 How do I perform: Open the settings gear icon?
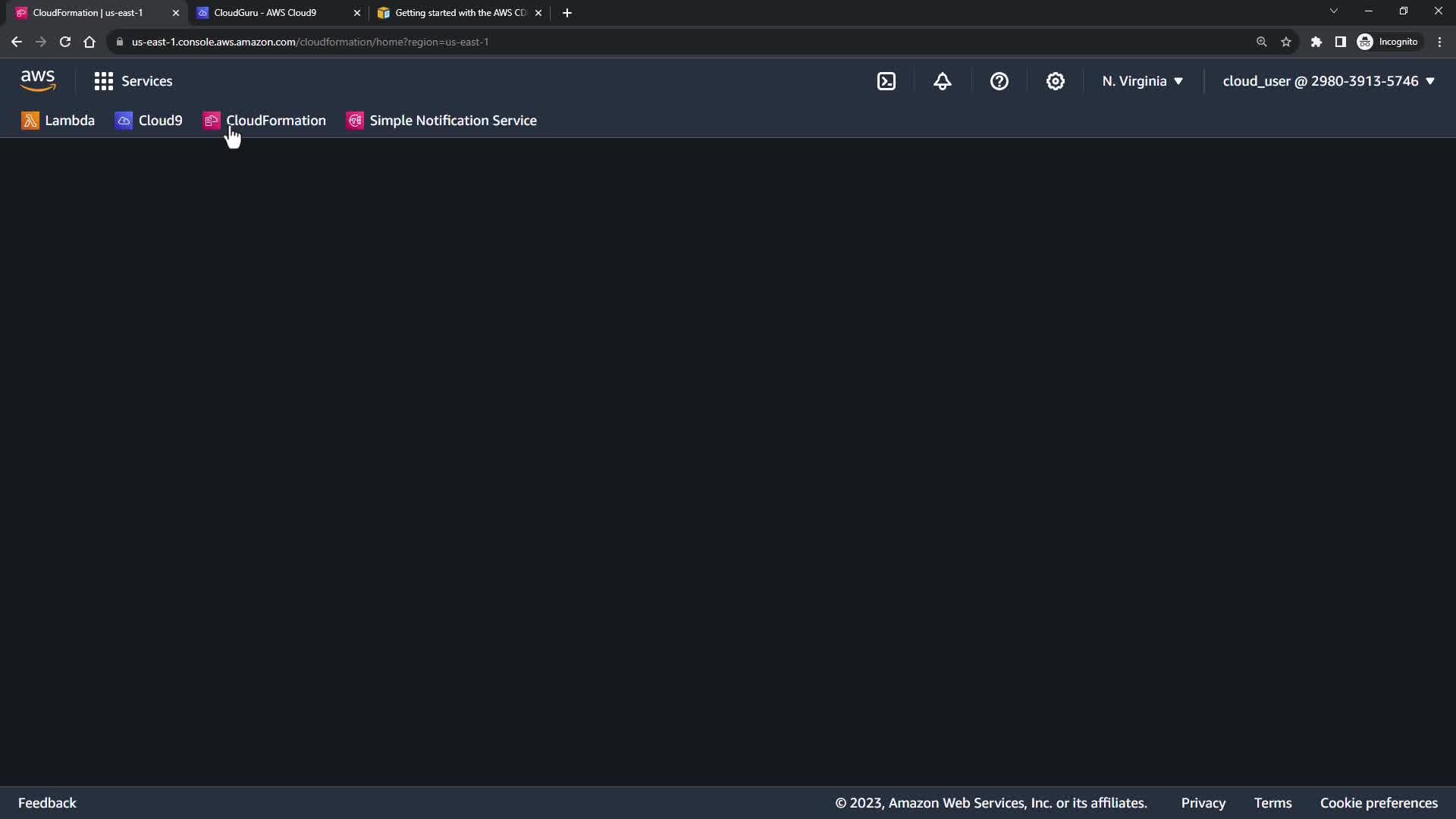tap(1055, 81)
